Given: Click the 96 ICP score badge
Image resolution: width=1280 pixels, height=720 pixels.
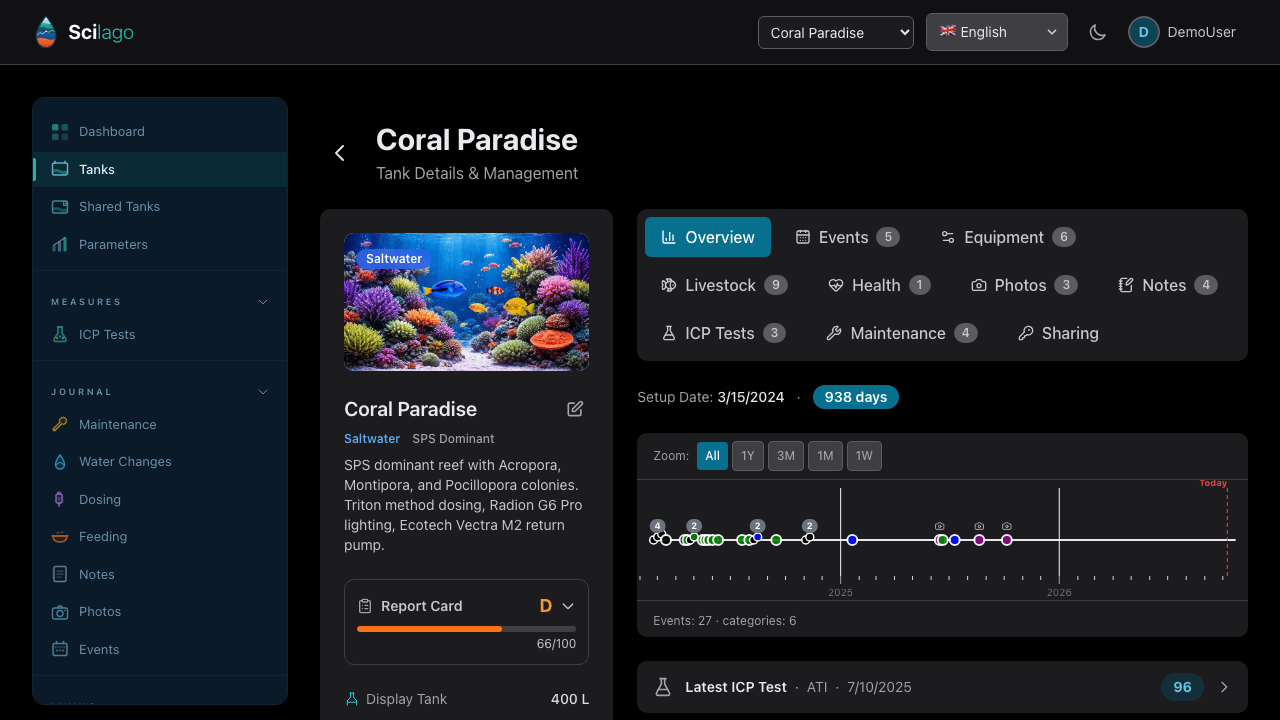Looking at the screenshot, I should [1182, 687].
